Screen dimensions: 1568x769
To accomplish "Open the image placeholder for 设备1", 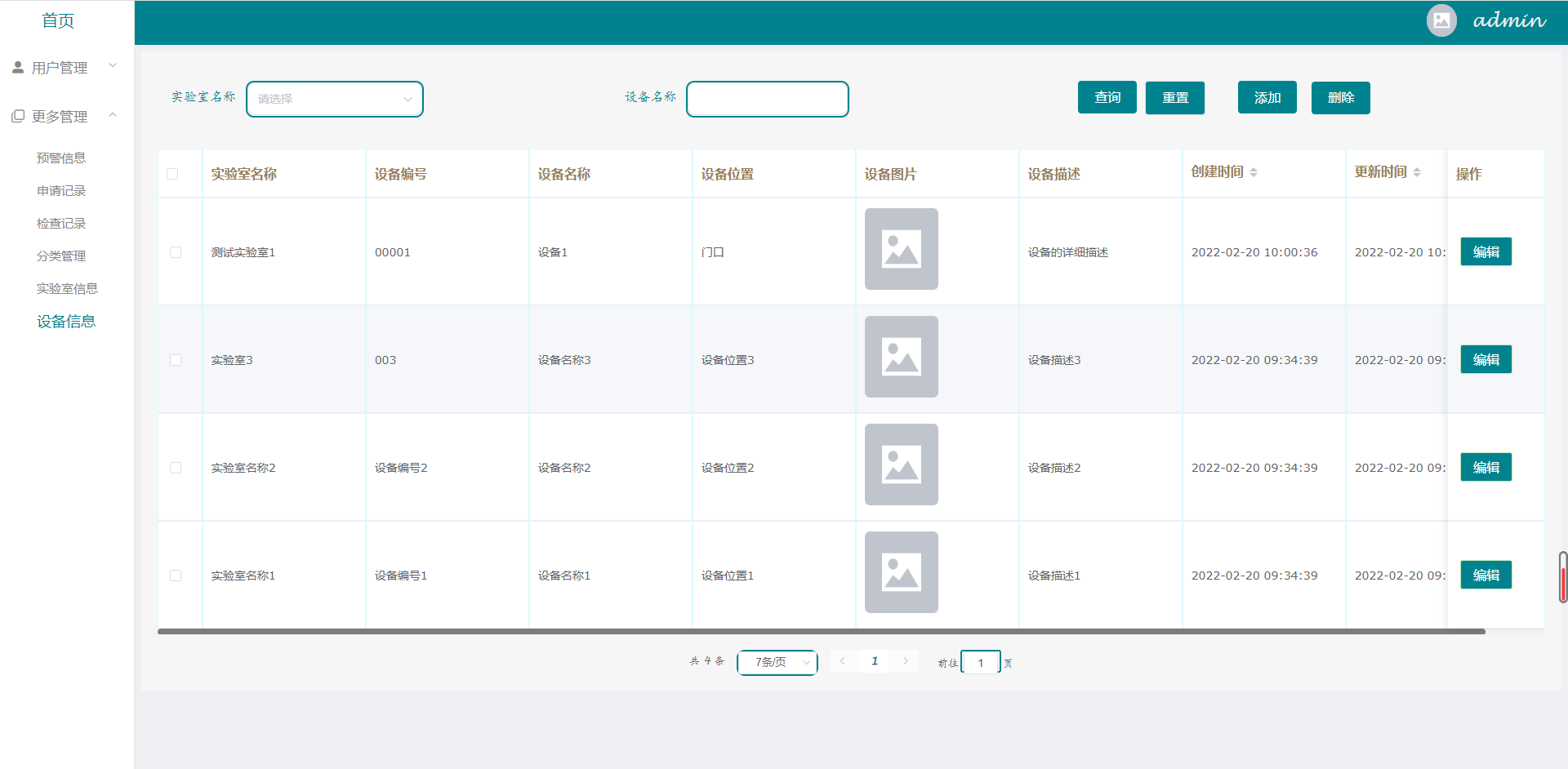I will coord(901,249).
